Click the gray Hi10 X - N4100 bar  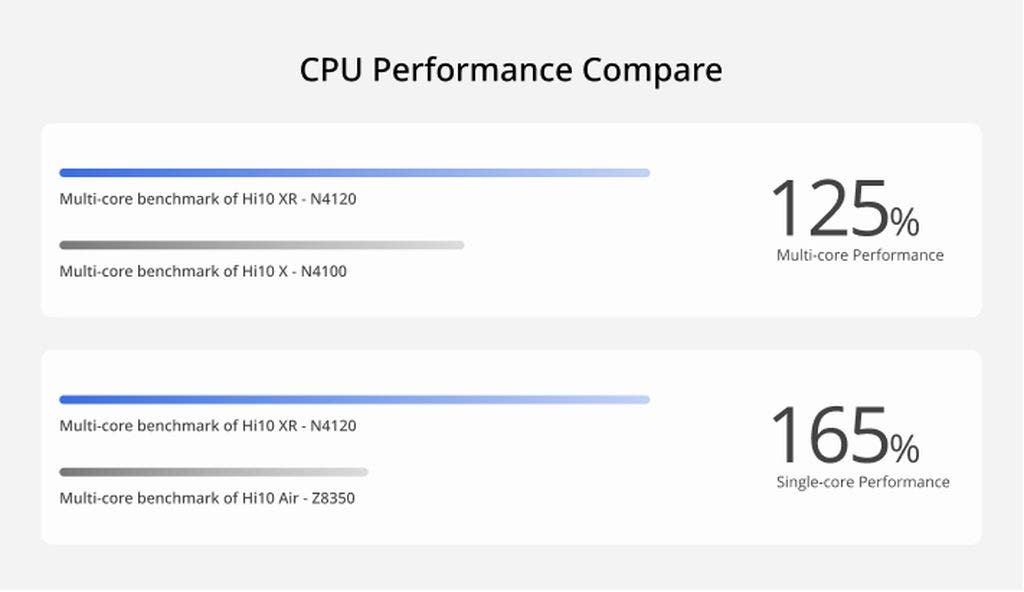click(261, 245)
